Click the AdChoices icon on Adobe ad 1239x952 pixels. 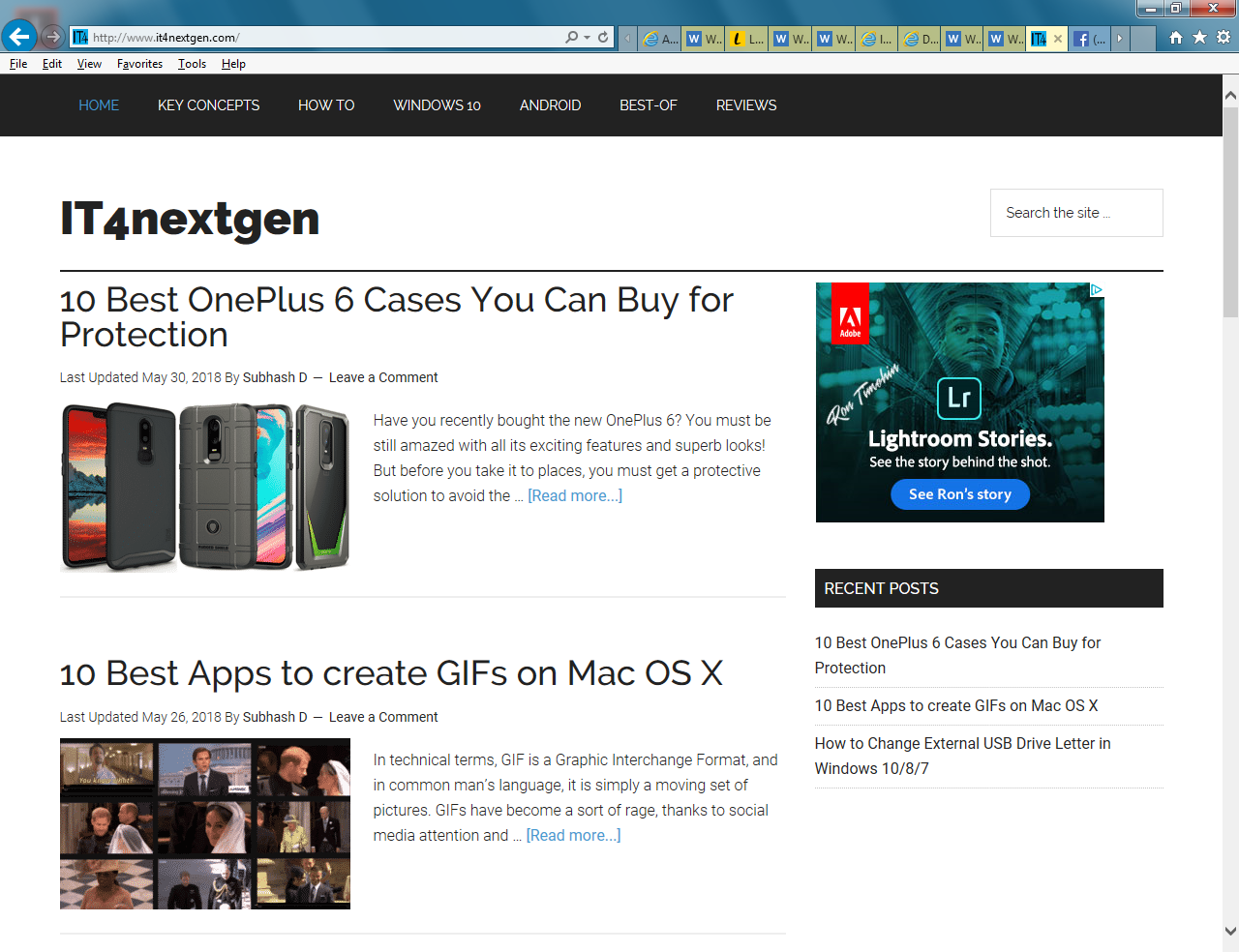click(1097, 289)
